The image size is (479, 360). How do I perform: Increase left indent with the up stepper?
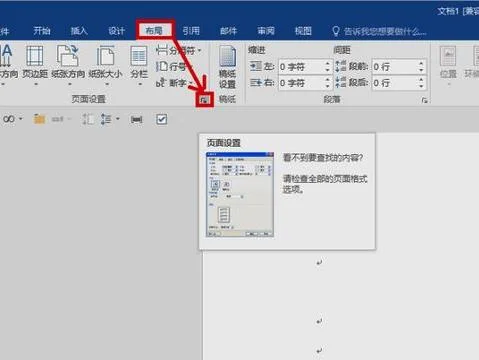(328, 63)
